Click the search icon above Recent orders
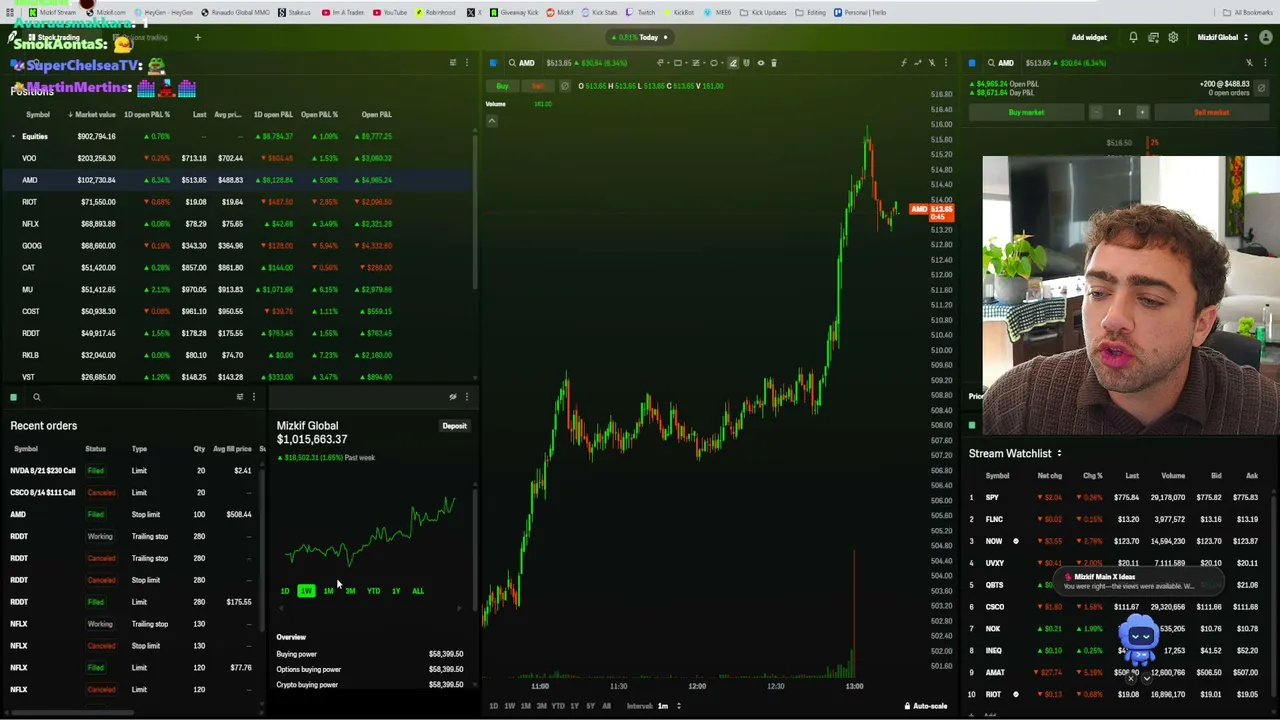1280x720 pixels. tap(37, 397)
